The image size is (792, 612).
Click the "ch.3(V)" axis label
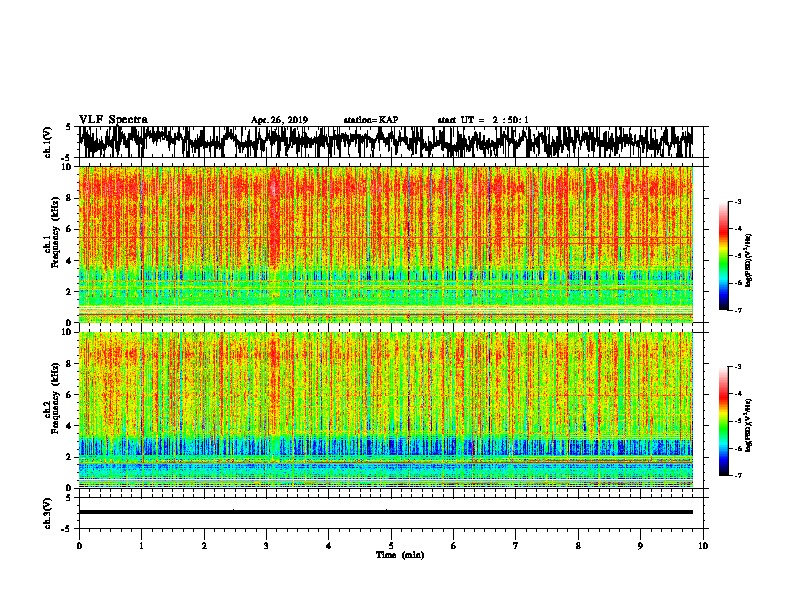pyautogui.click(x=48, y=513)
